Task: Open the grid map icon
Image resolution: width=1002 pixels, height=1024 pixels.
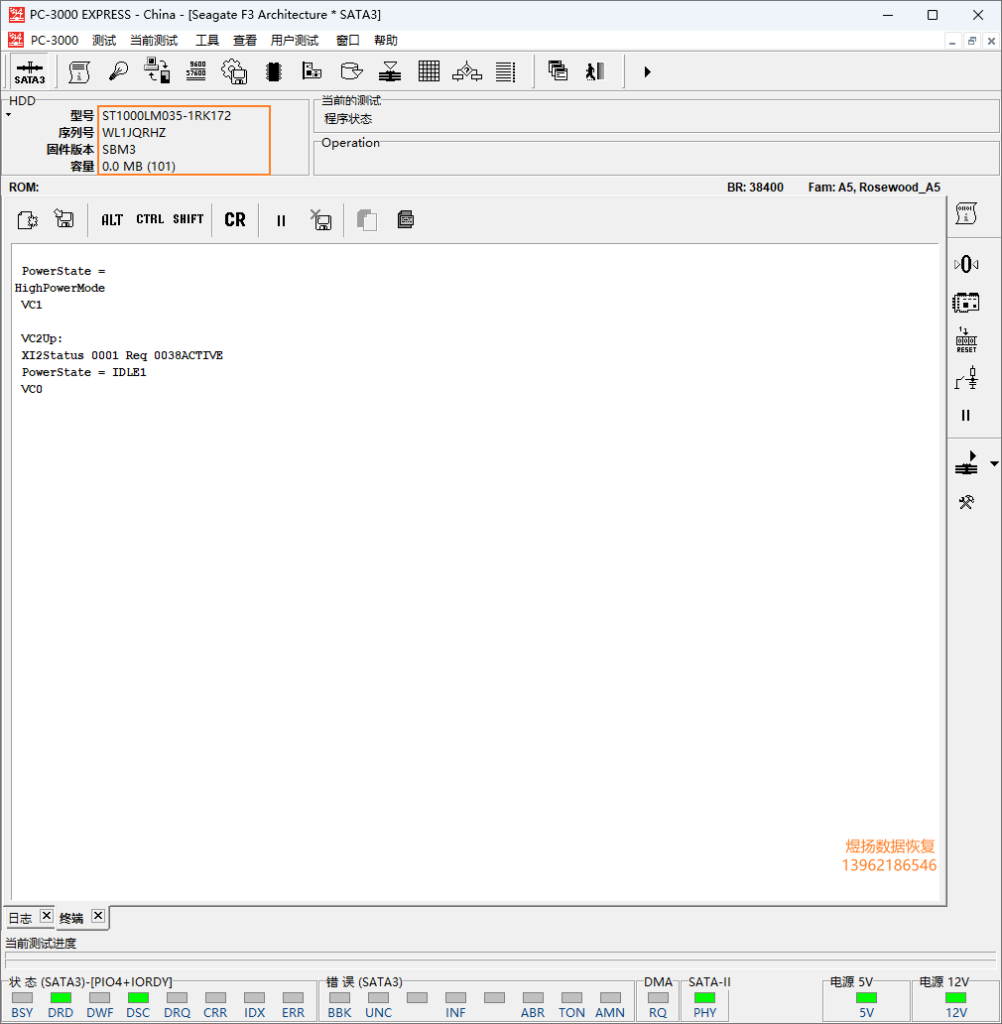Action: tap(428, 71)
